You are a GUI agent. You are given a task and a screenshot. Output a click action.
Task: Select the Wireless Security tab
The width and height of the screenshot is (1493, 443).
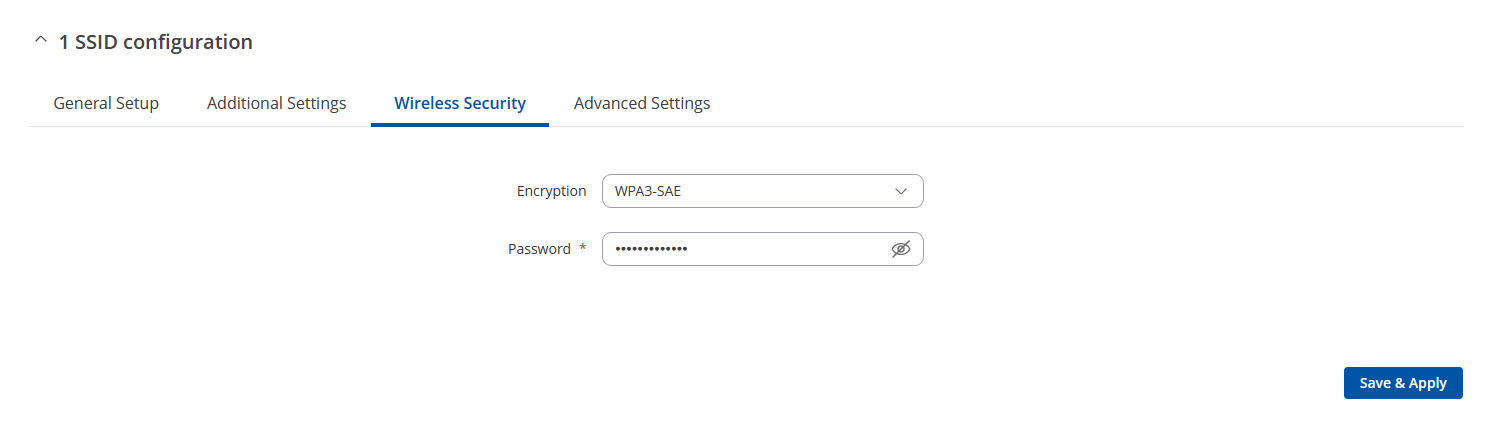tap(460, 103)
